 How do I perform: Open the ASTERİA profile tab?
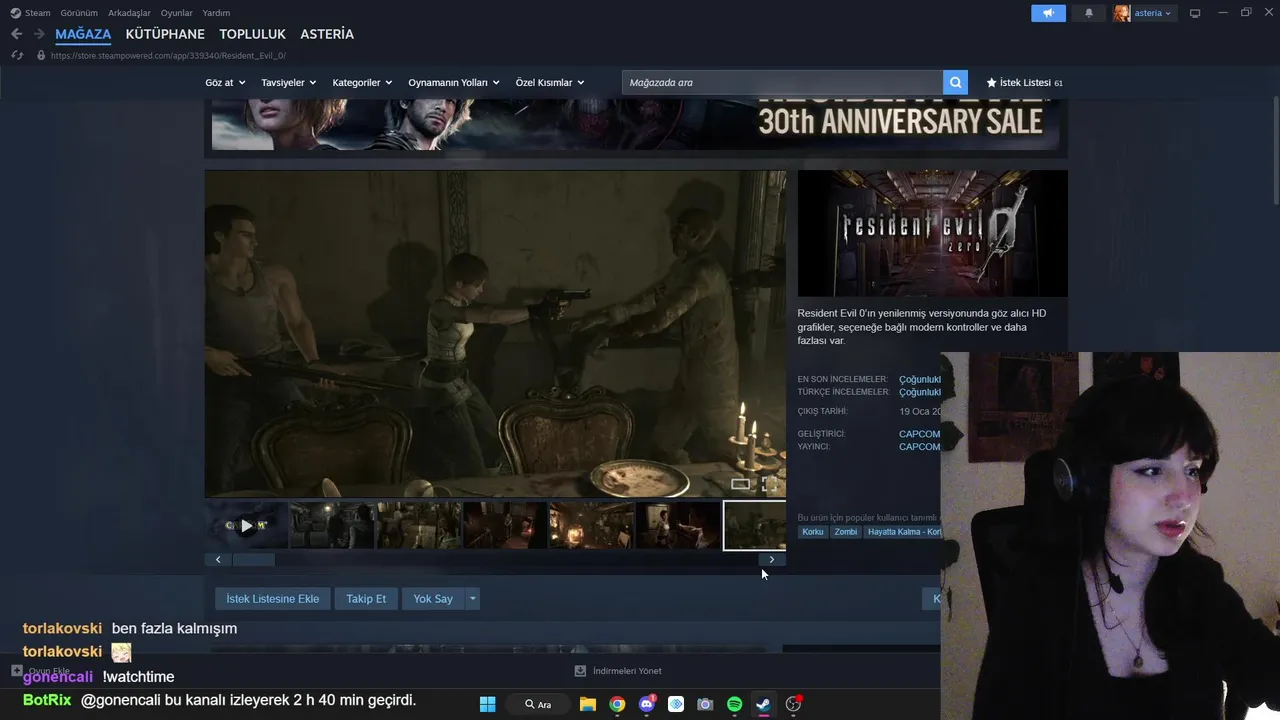click(x=327, y=34)
